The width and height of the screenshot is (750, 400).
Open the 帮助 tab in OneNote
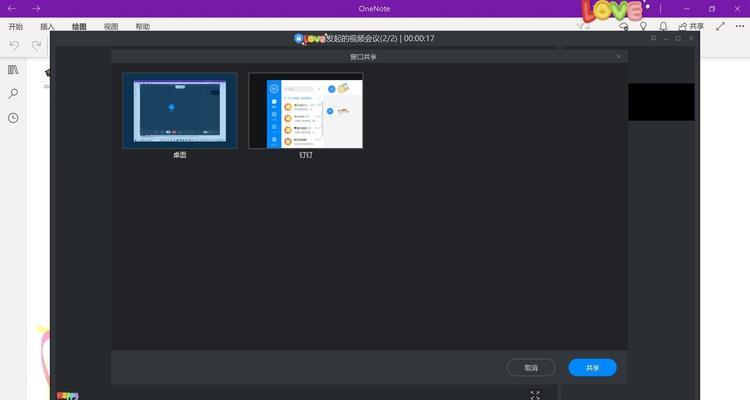[143, 26]
